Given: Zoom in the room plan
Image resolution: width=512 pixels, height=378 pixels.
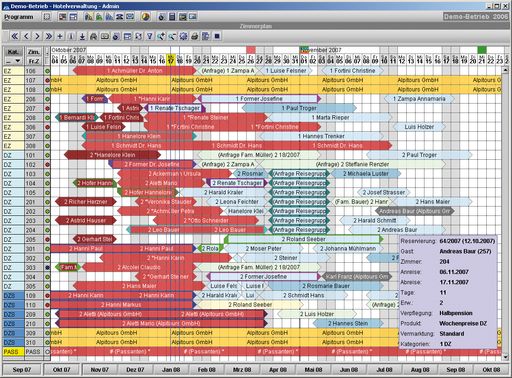Looking at the screenshot, I should pos(161,36).
